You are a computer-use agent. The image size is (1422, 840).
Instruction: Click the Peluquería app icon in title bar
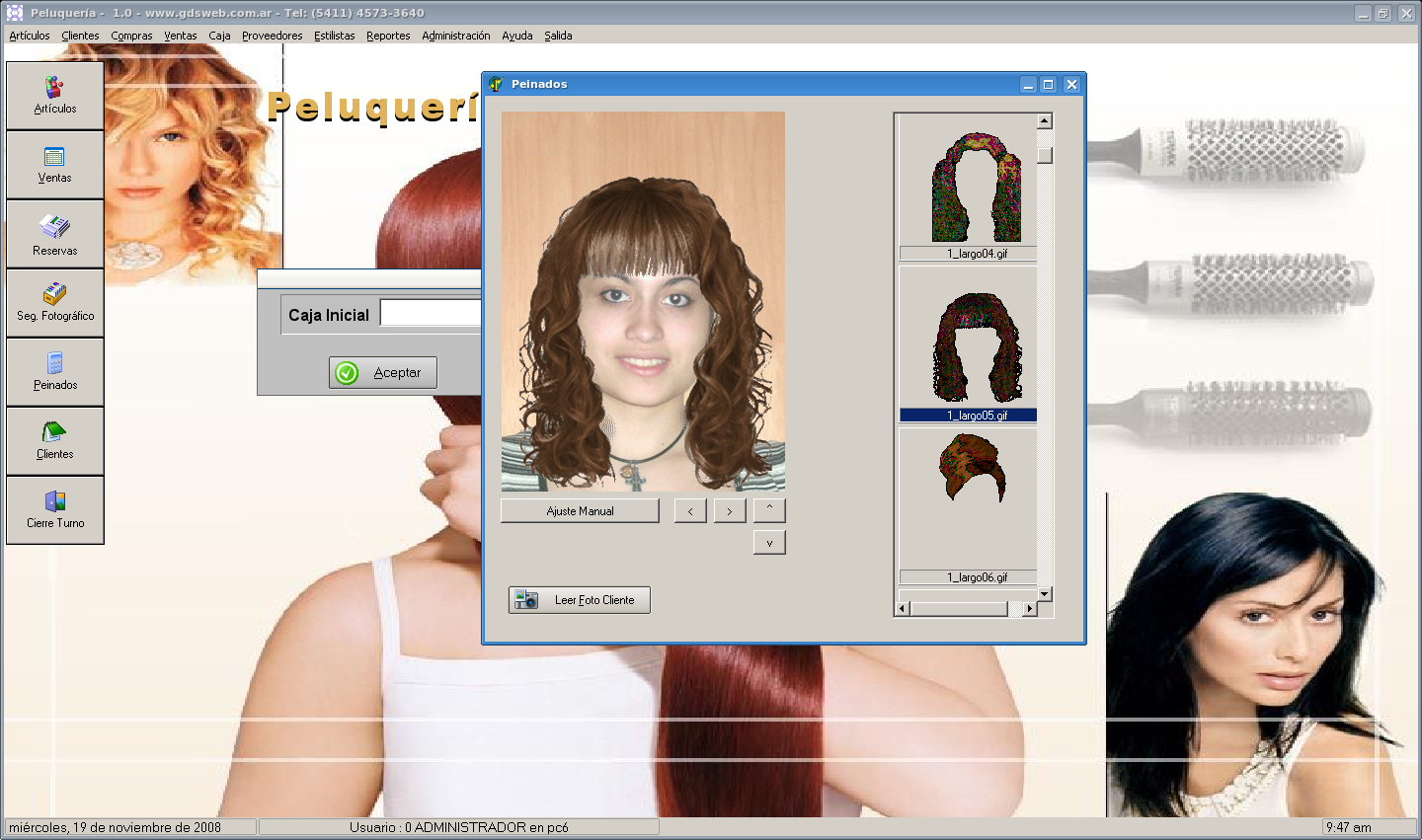tap(15, 13)
